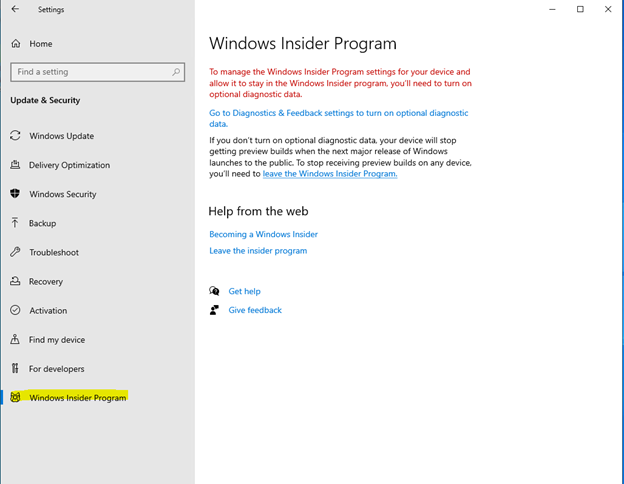The image size is (624, 484).
Task: Click the Home house icon
Action: point(16,43)
